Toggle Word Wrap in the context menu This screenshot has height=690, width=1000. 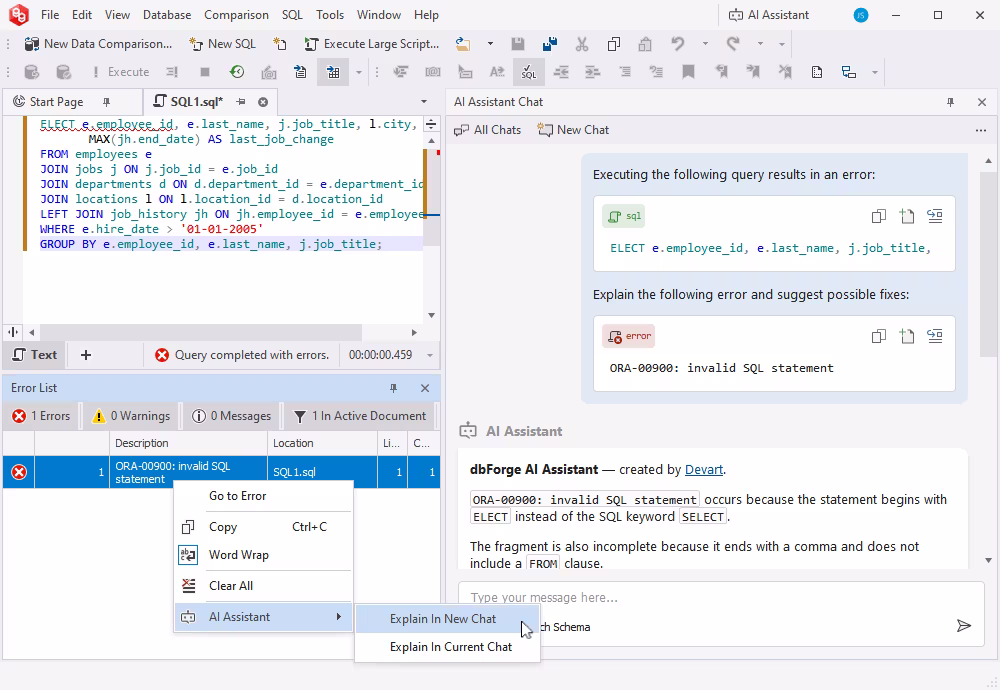(263, 555)
